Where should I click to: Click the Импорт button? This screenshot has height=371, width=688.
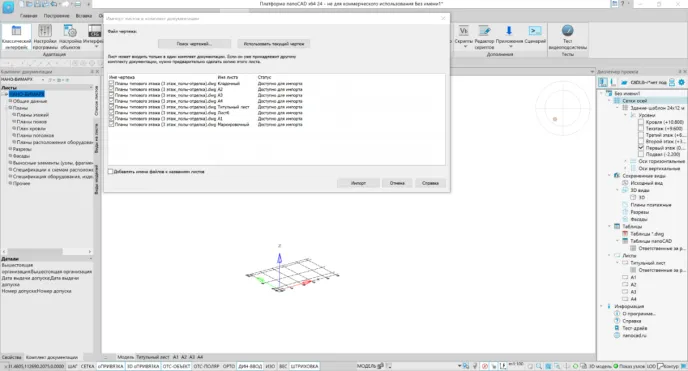coord(358,183)
